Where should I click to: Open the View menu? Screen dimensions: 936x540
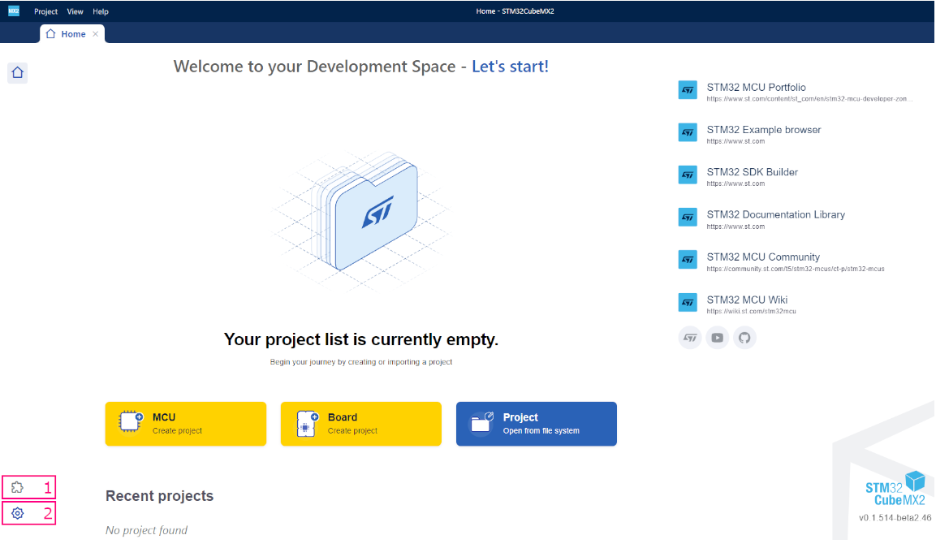(x=75, y=11)
